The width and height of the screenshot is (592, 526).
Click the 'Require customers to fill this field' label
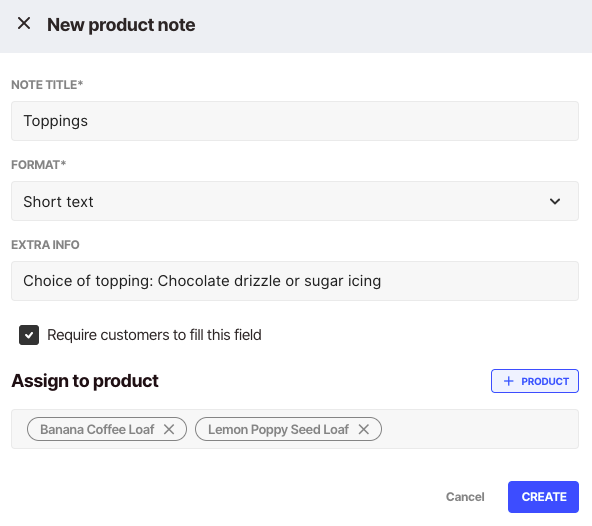tap(154, 335)
